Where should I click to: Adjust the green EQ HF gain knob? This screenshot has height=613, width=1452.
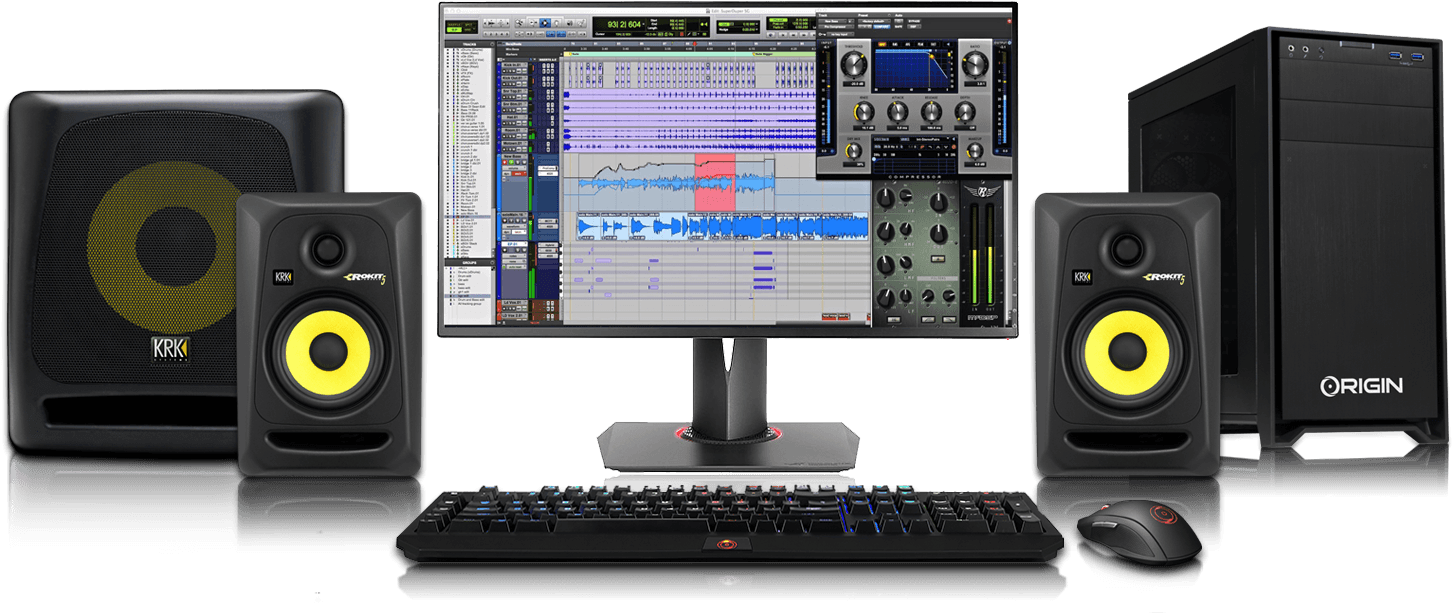pos(885,198)
